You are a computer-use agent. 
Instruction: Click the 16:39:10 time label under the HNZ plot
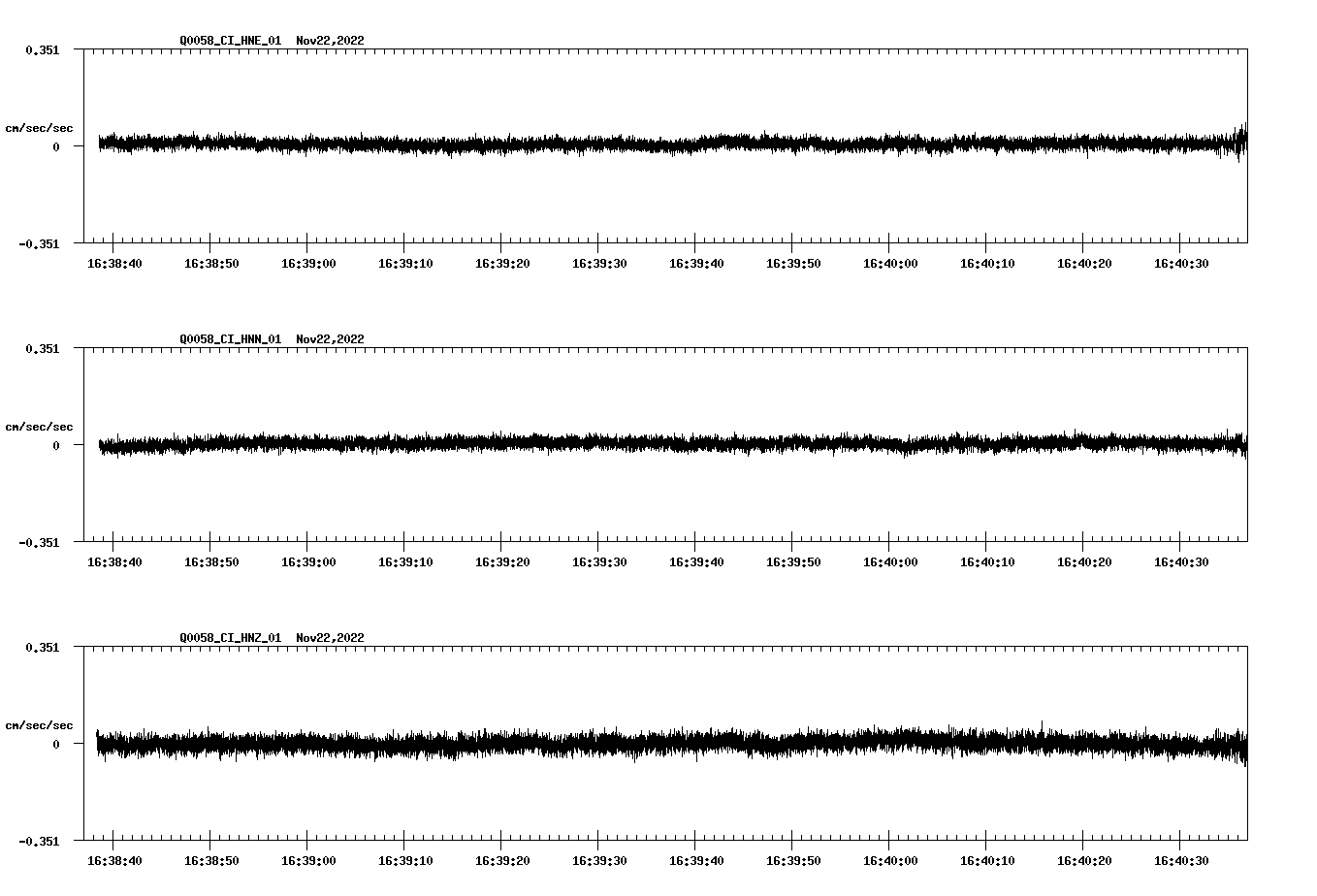point(405,861)
